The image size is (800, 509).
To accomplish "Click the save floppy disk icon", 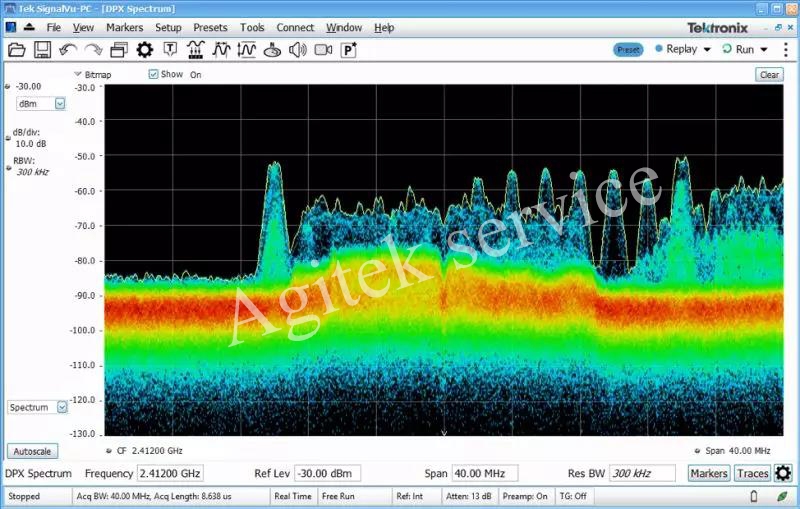I will click(x=42, y=49).
